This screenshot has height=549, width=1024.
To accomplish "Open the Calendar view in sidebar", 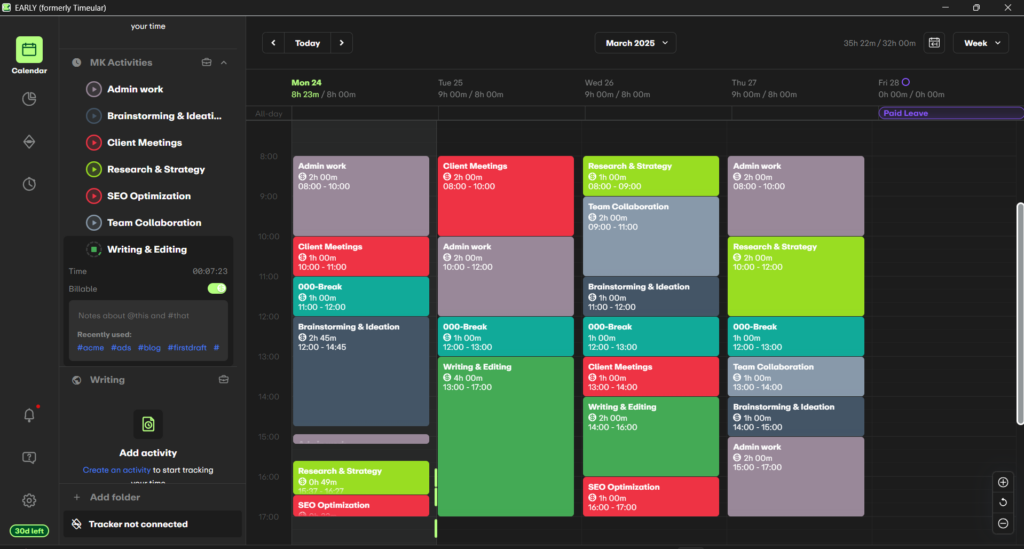I will click(x=29, y=55).
